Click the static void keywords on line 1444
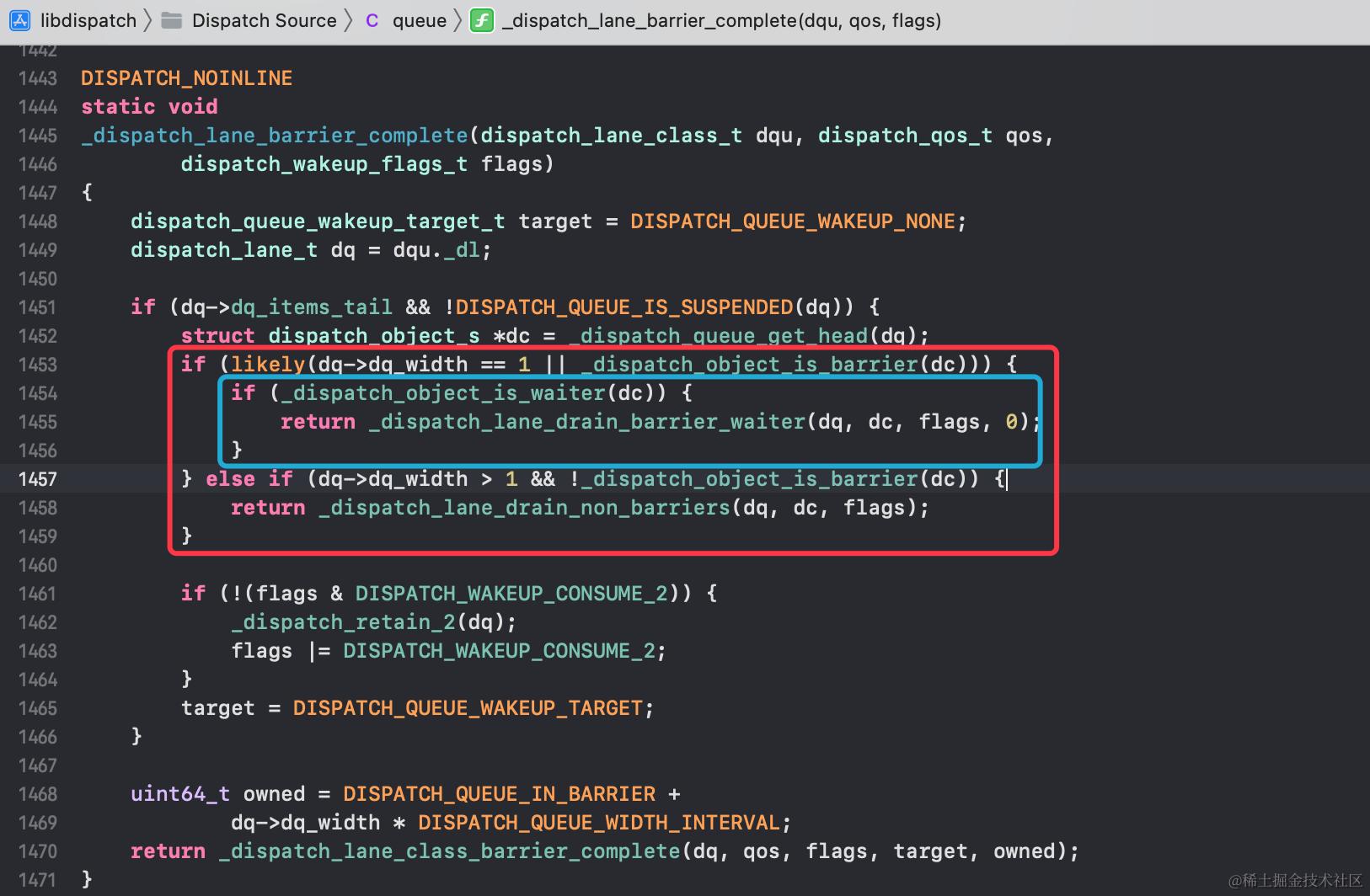 pyautogui.click(x=149, y=107)
